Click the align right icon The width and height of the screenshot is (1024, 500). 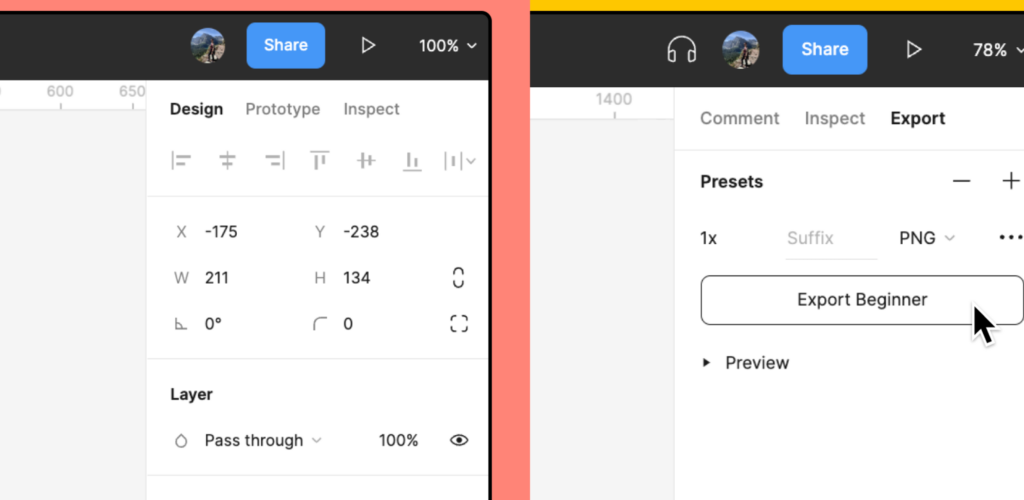point(273,160)
